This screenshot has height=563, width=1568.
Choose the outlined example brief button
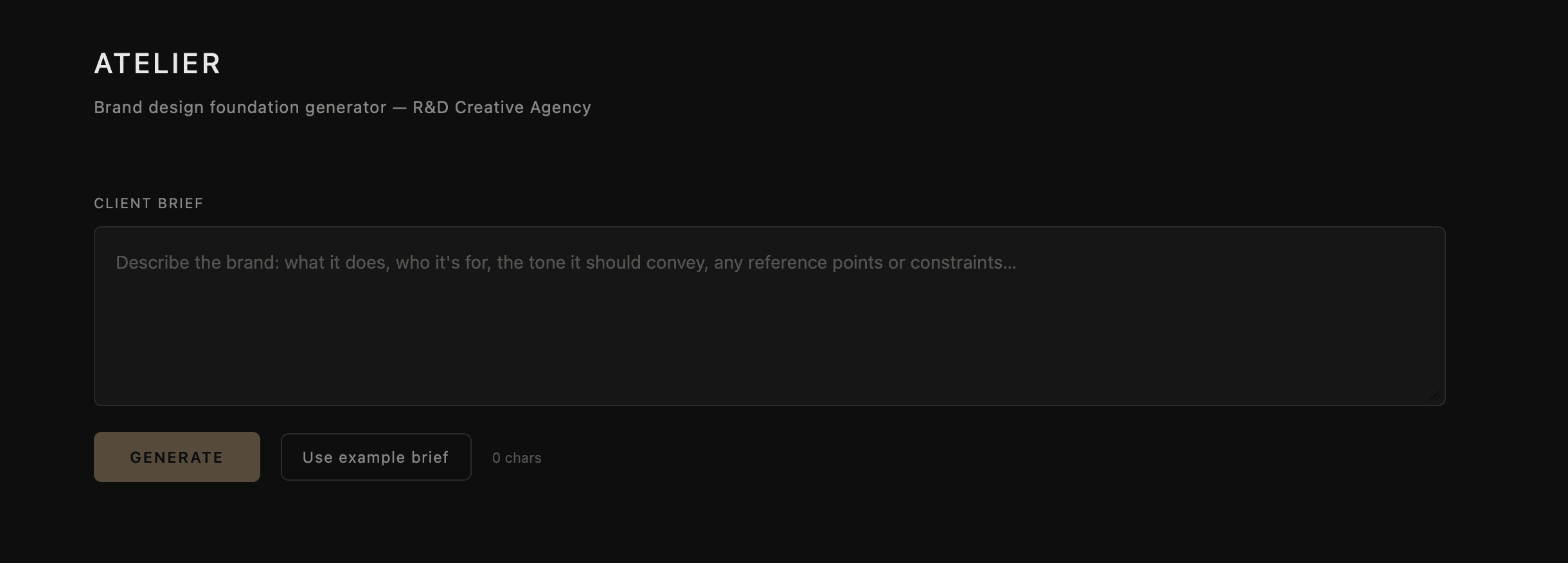376,457
